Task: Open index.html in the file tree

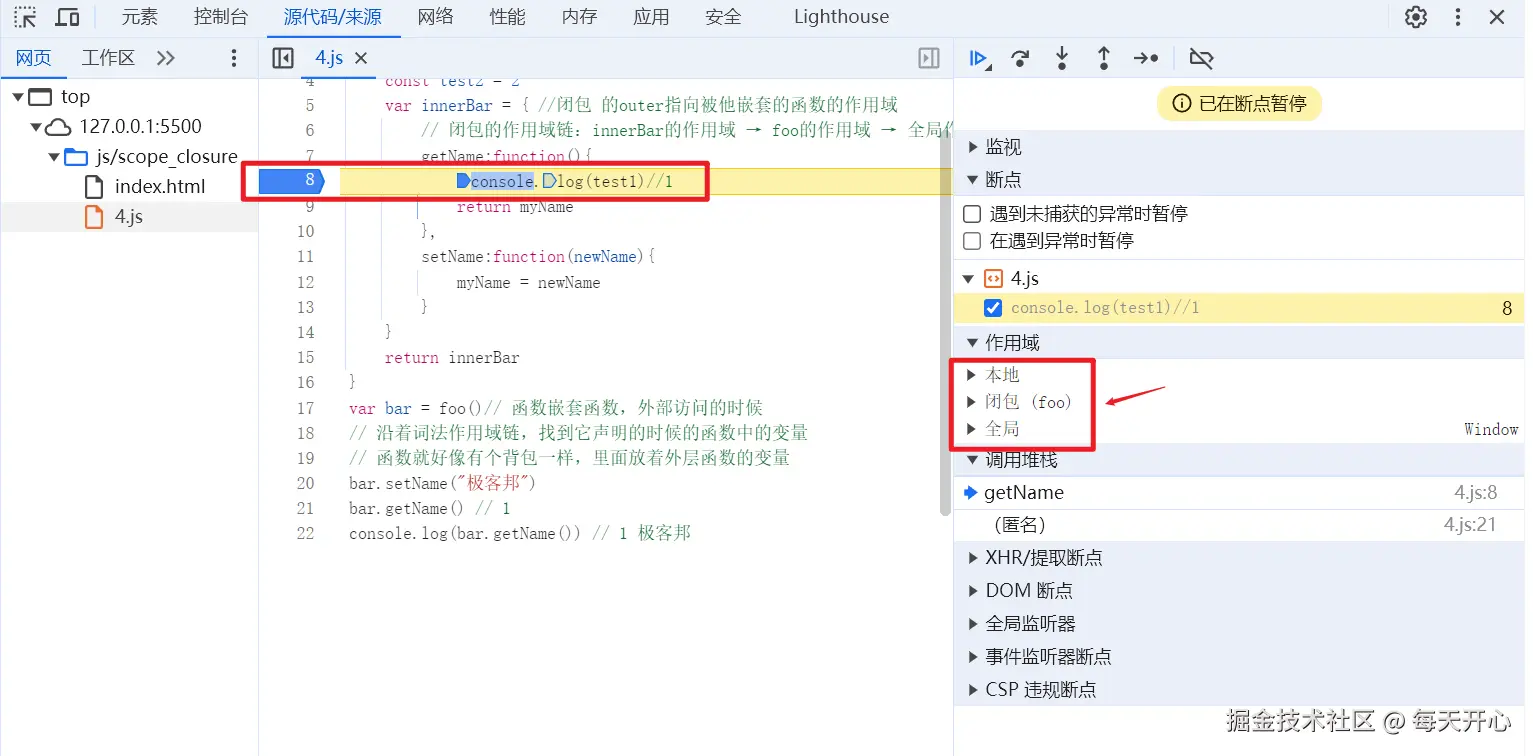Action: click(x=160, y=187)
